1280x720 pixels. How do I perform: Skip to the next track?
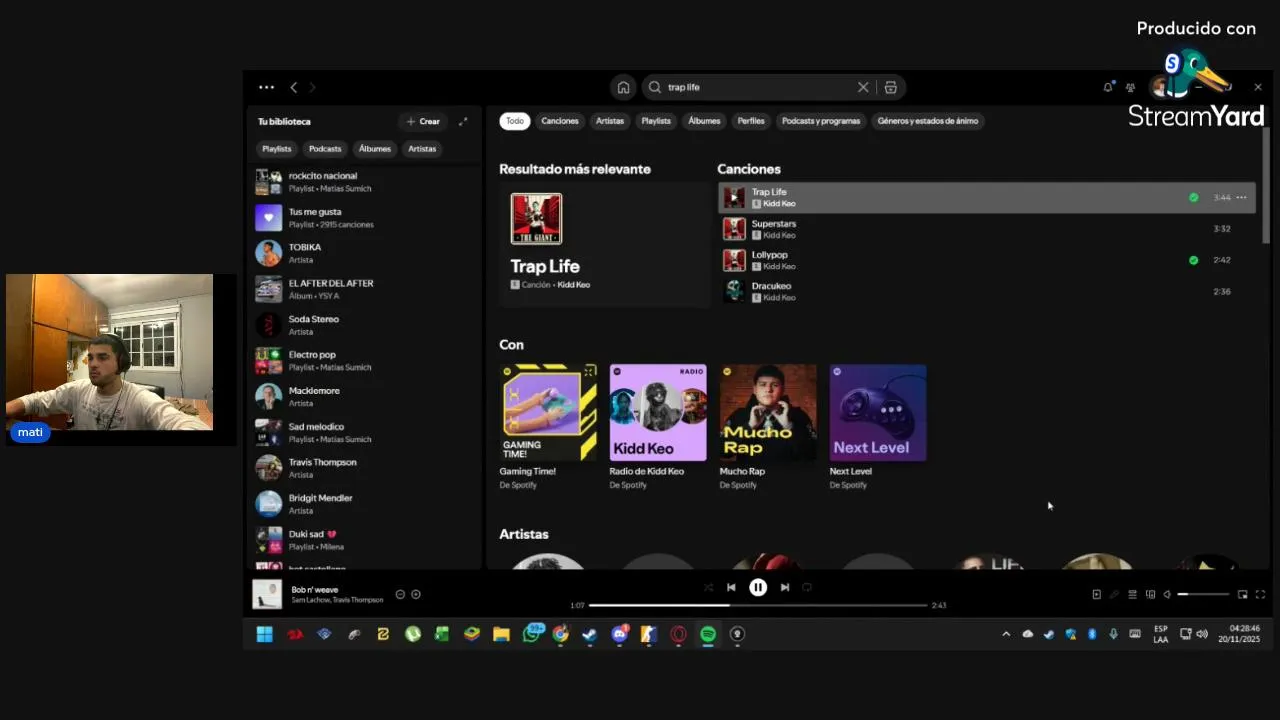[785, 588]
